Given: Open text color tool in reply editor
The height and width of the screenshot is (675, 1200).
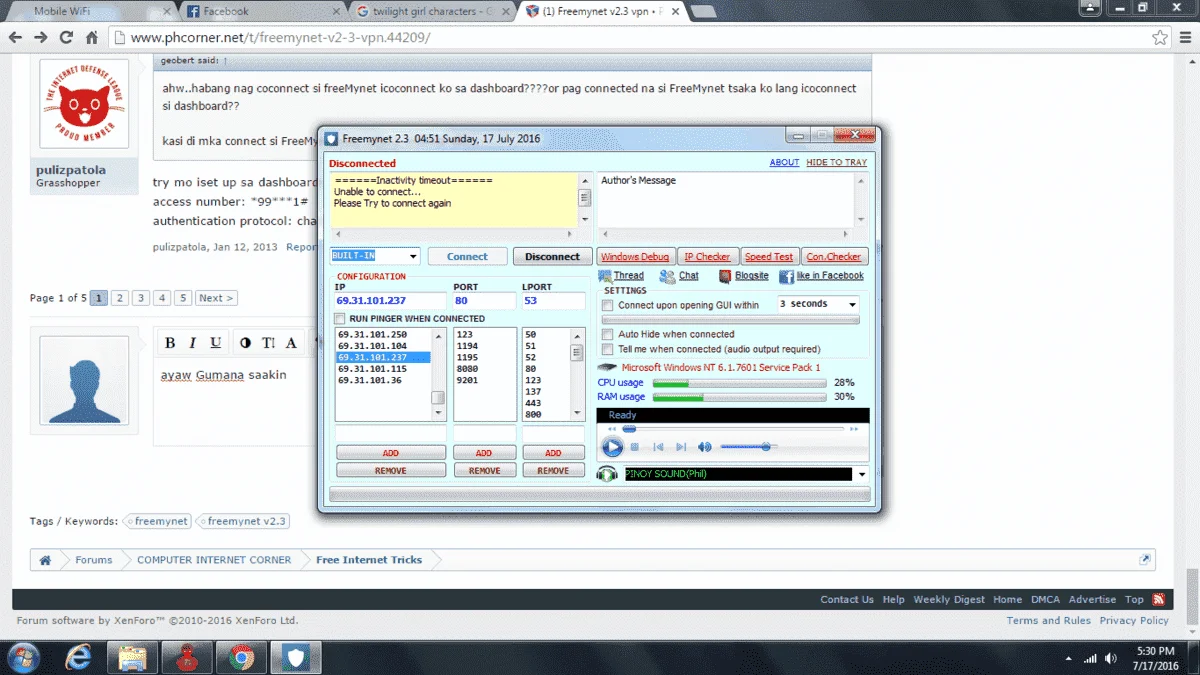Looking at the screenshot, I should (246, 343).
